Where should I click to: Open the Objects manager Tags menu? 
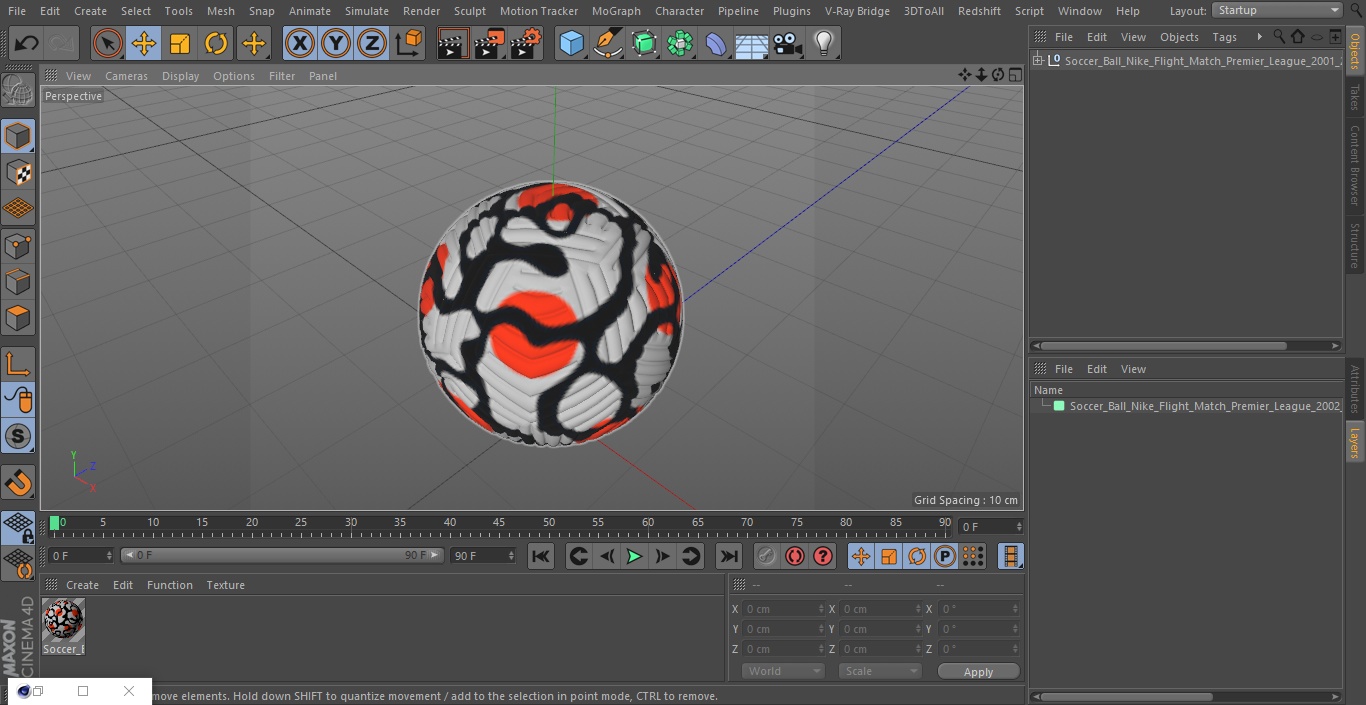click(1224, 37)
